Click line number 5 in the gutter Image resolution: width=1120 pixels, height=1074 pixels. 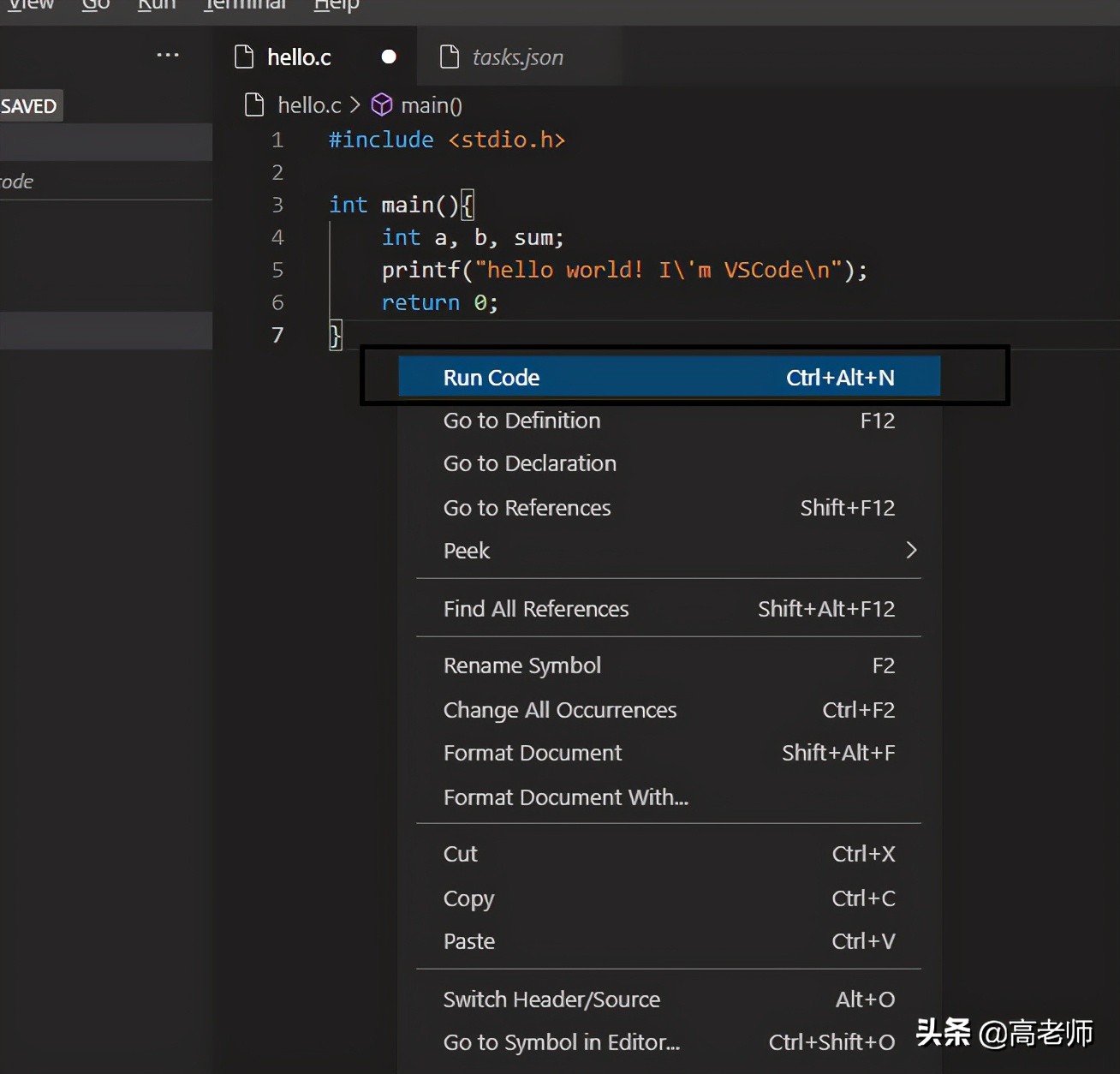coord(277,270)
